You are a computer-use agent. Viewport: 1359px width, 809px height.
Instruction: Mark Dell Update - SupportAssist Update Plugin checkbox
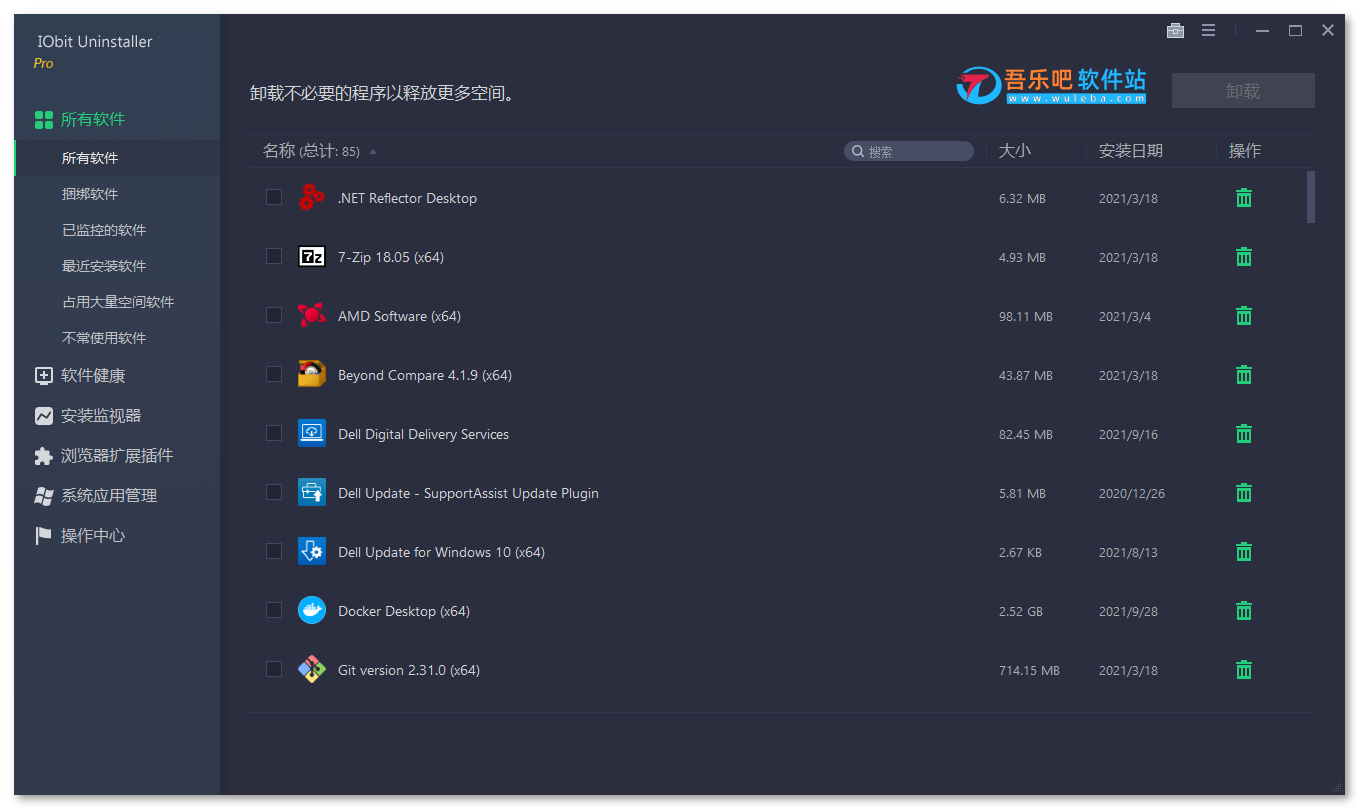tap(274, 492)
